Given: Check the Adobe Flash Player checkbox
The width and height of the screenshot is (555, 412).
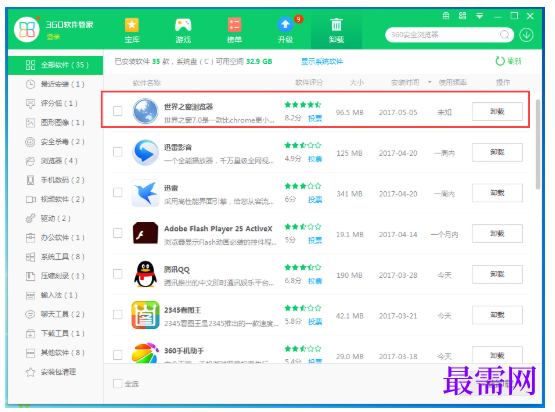Looking at the screenshot, I should coord(118,233).
